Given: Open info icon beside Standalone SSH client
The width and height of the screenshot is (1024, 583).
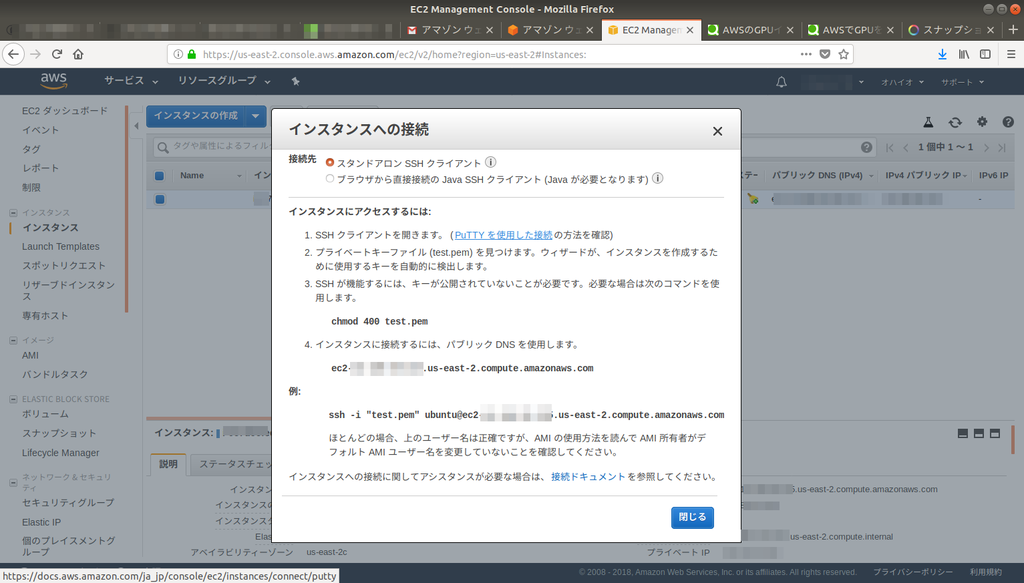Looking at the screenshot, I should click(490, 162).
